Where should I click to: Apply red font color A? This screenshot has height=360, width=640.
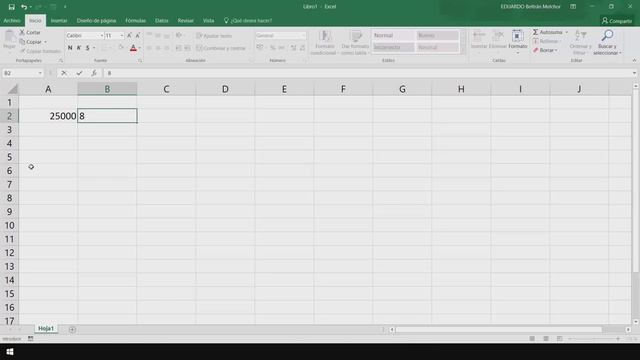(x=133, y=49)
